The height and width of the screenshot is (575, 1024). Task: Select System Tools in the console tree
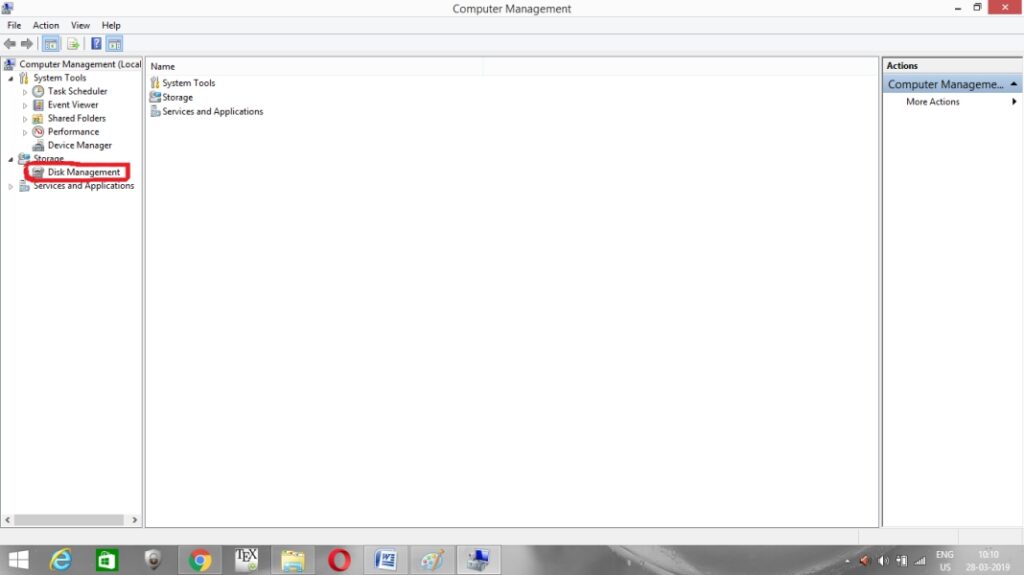pyautogui.click(x=59, y=78)
